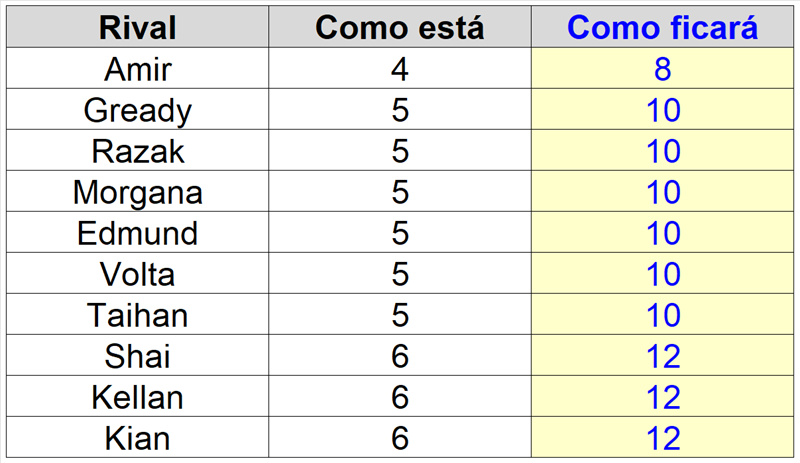This screenshot has width=800, height=463.
Task: Select the Razak name cell
Action: click(137, 151)
